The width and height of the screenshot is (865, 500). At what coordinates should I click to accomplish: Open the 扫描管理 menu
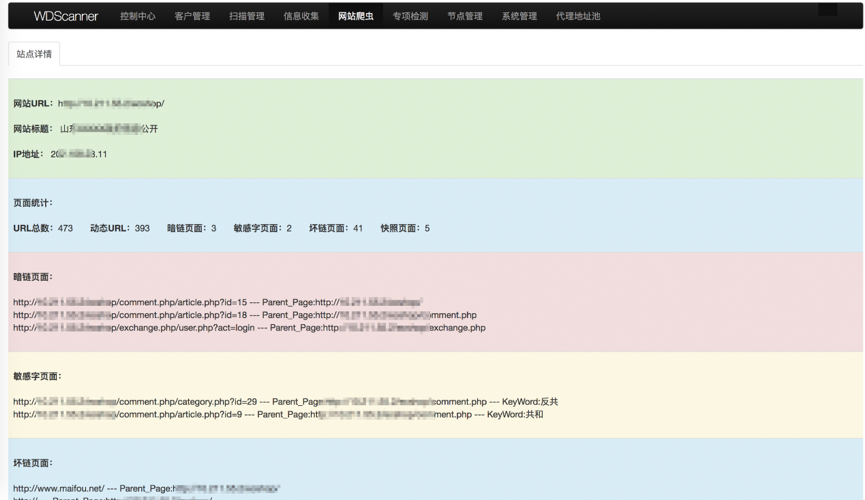coord(247,16)
